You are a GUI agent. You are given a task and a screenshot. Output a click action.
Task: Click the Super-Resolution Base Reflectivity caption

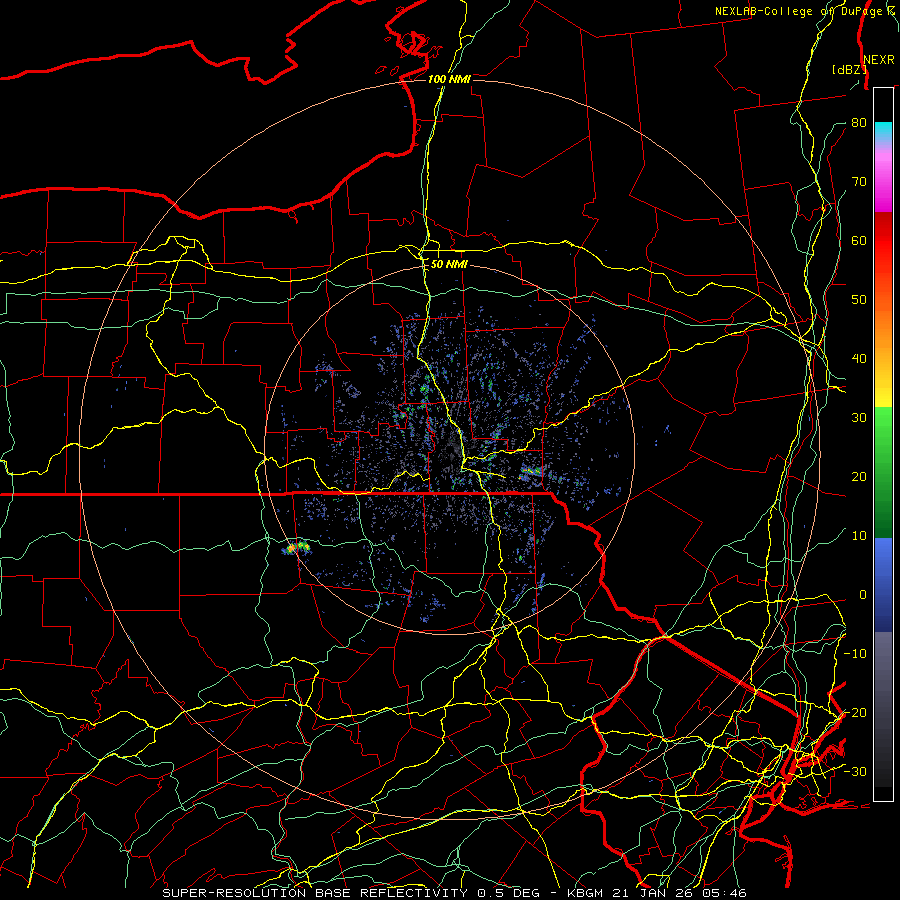coord(454,893)
